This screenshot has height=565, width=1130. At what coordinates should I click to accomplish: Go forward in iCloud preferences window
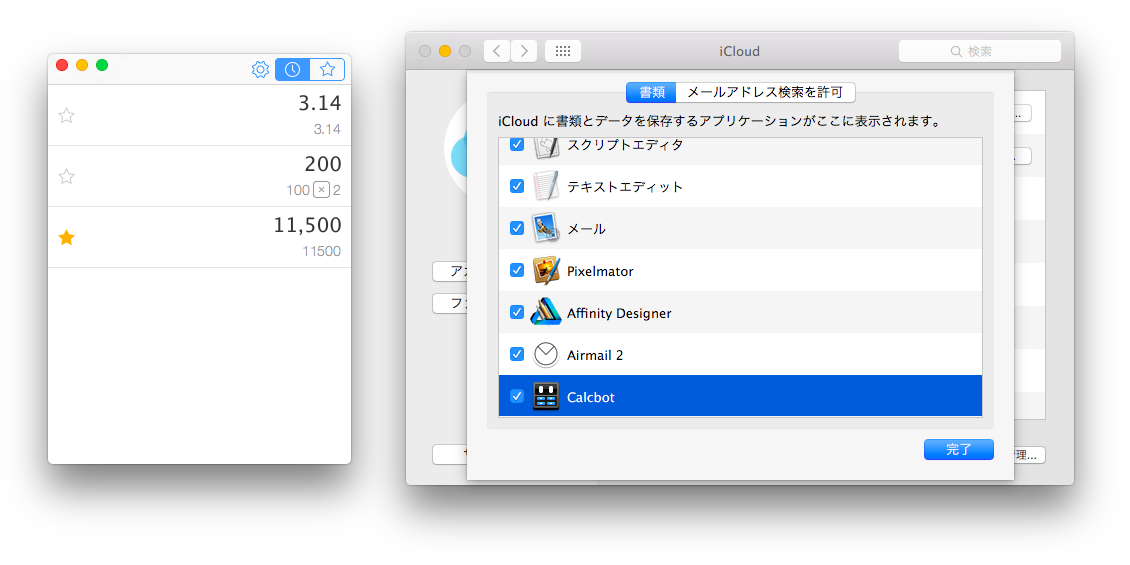click(x=524, y=51)
